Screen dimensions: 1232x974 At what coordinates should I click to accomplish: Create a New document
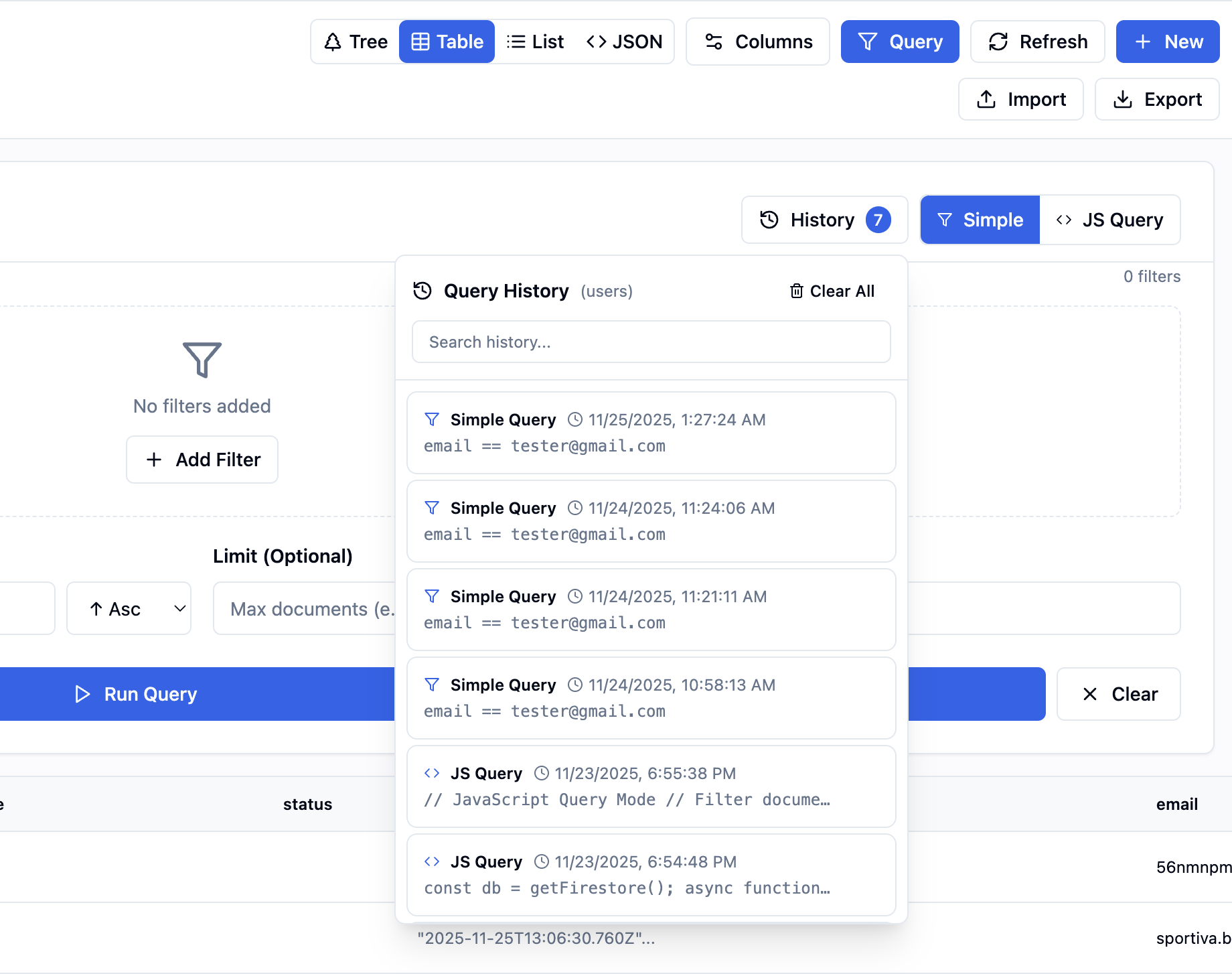1167,42
